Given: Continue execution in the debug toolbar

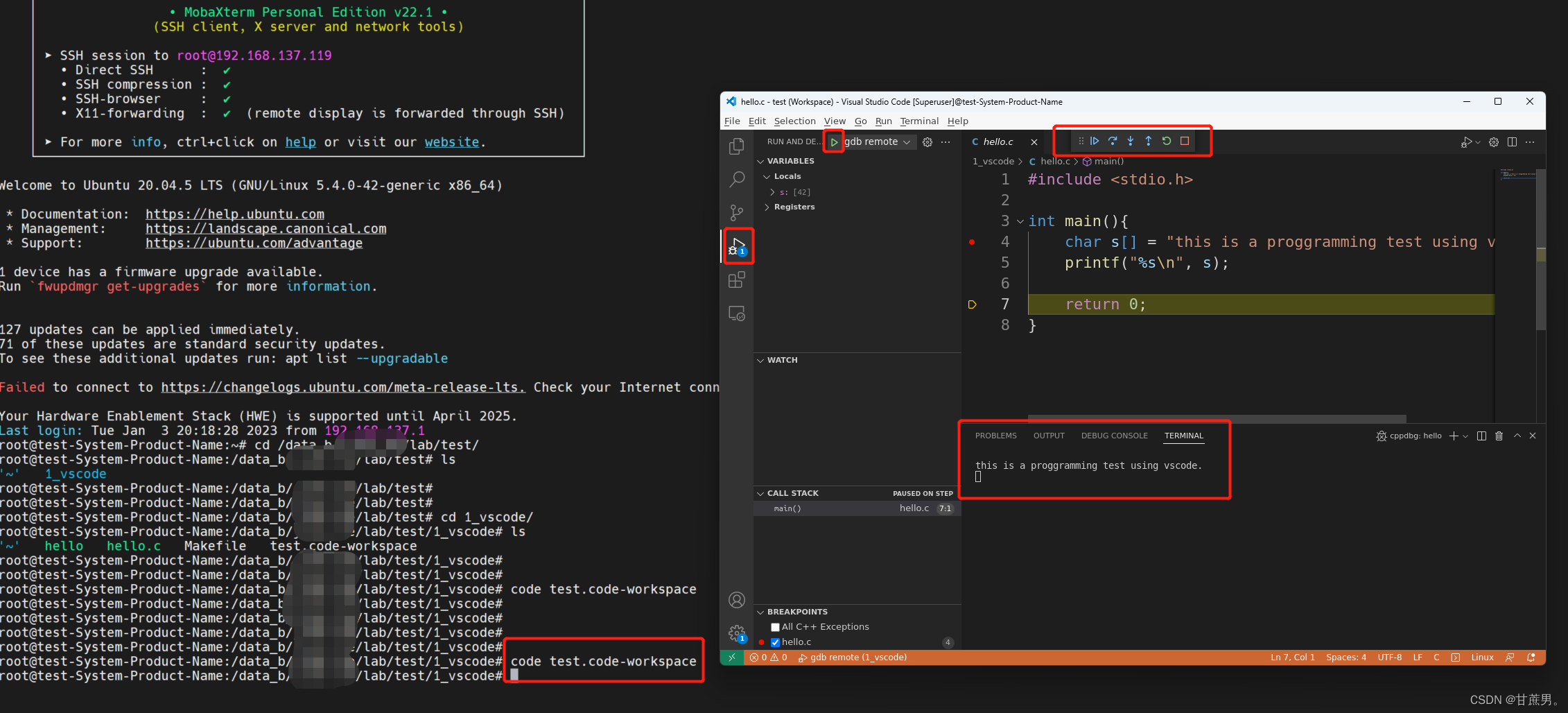Looking at the screenshot, I should tap(1095, 141).
